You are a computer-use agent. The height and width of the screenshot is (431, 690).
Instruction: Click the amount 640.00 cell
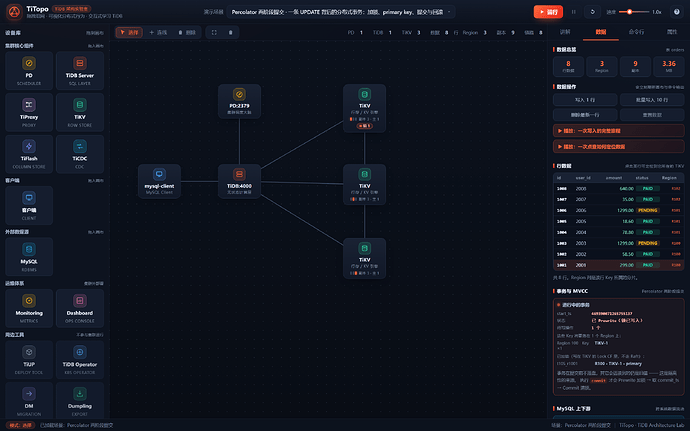(x=626, y=188)
